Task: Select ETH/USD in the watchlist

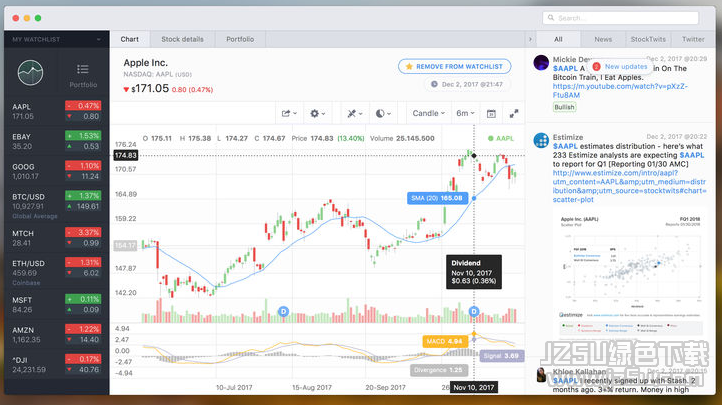Action: click(x=57, y=272)
